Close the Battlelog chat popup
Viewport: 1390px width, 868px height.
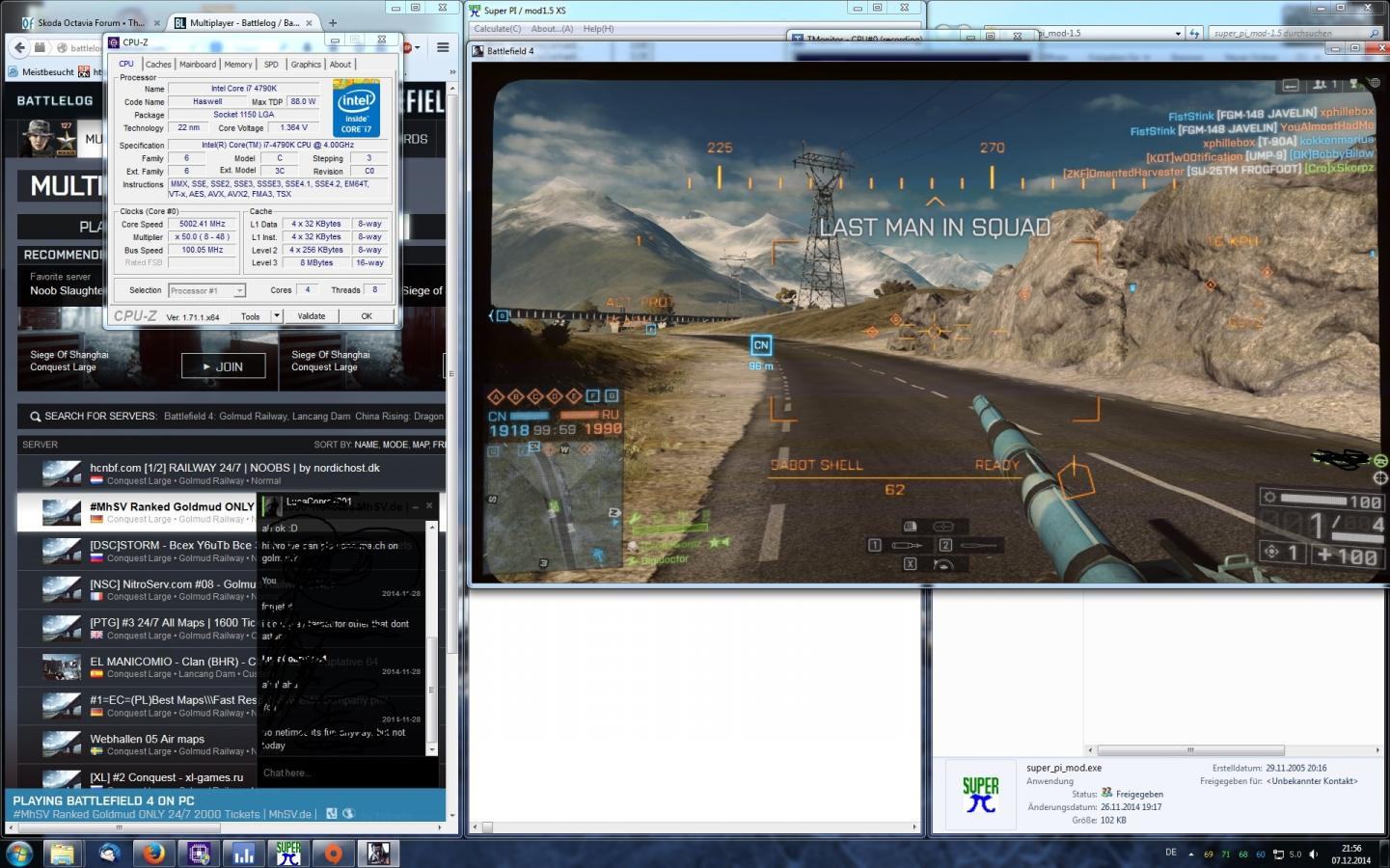pyautogui.click(x=429, y=504)
